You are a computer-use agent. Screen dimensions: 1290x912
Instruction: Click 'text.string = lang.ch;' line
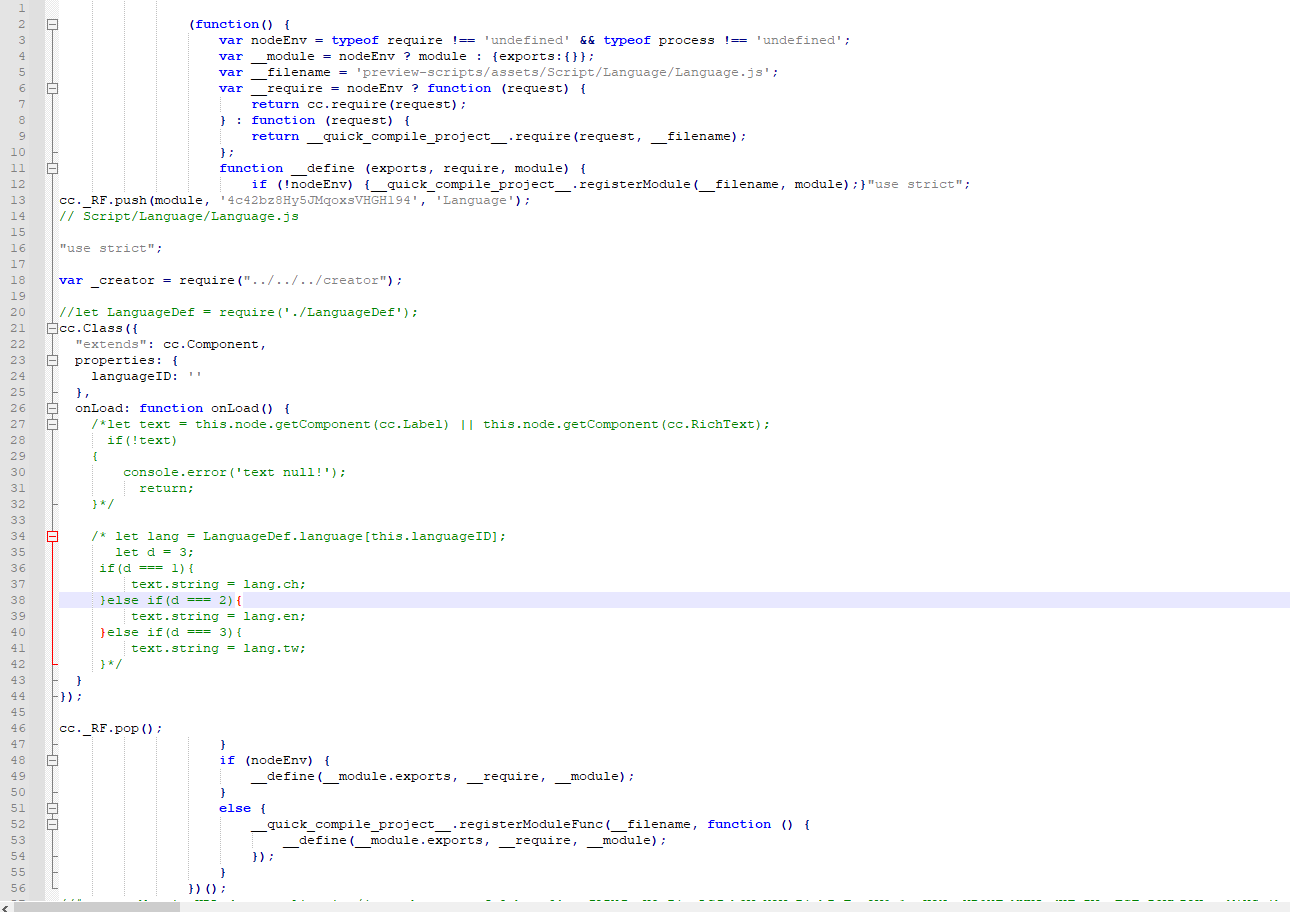point(219,584)
